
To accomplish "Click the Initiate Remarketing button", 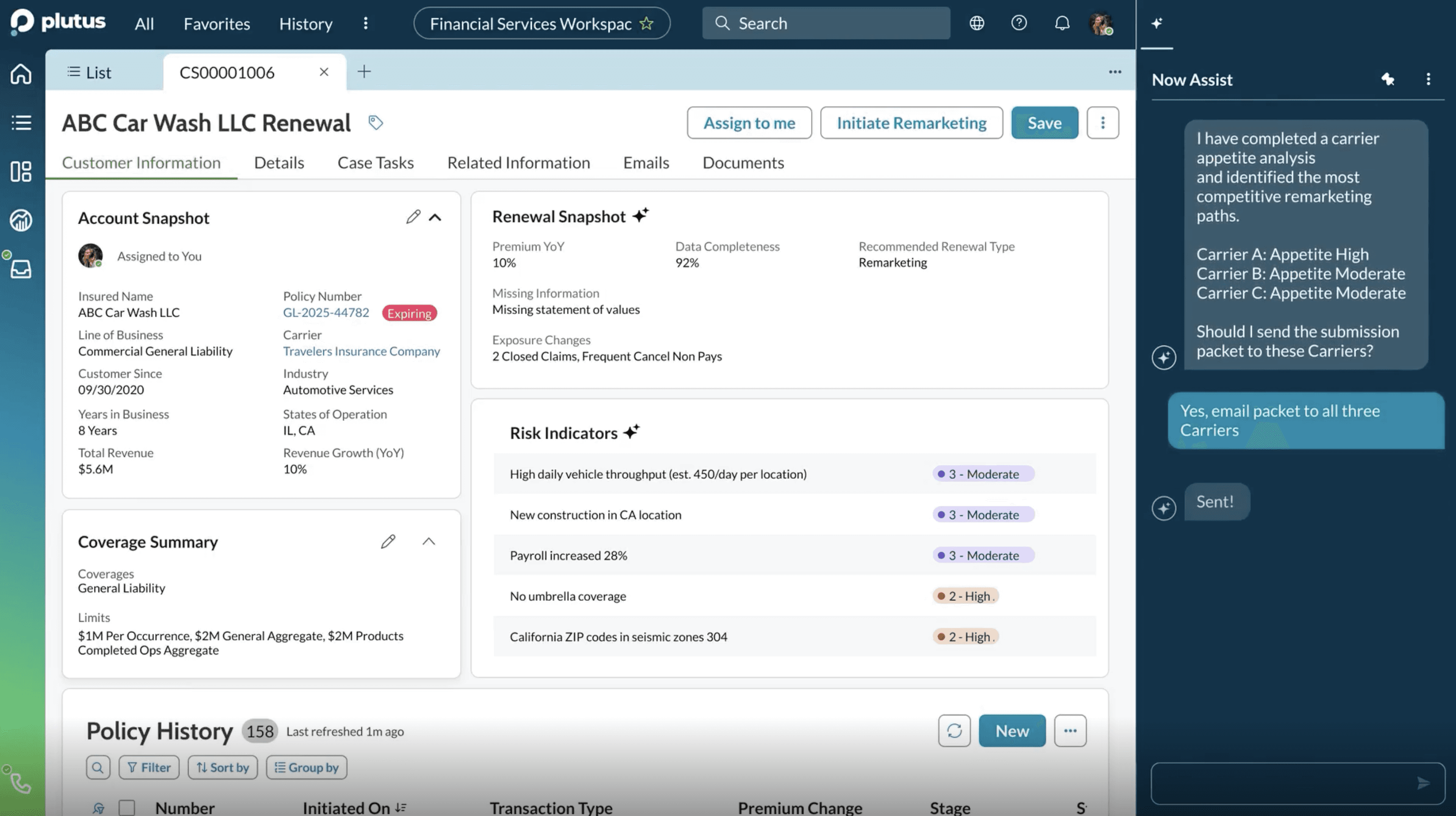I will pyautogui.click(x=911, y=122).
